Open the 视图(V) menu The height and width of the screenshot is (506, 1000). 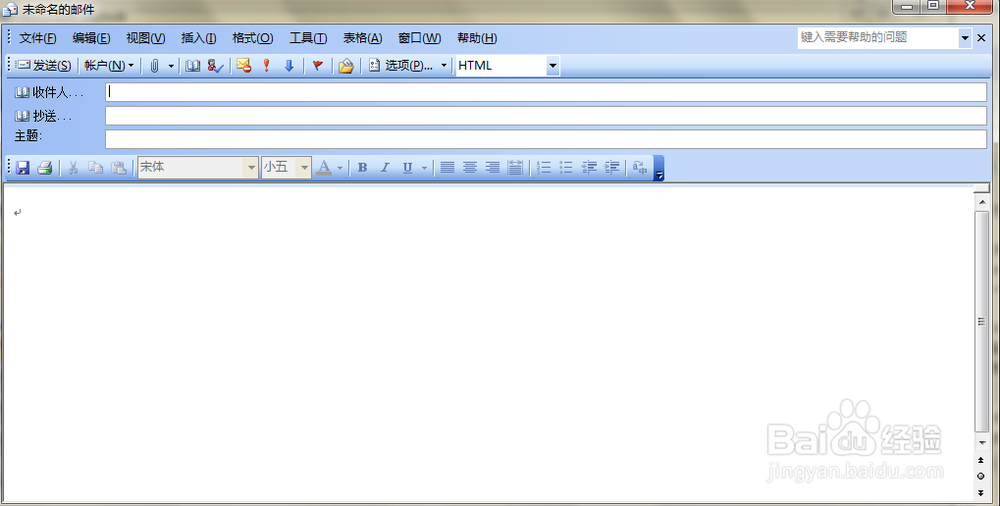click(145, 38)
